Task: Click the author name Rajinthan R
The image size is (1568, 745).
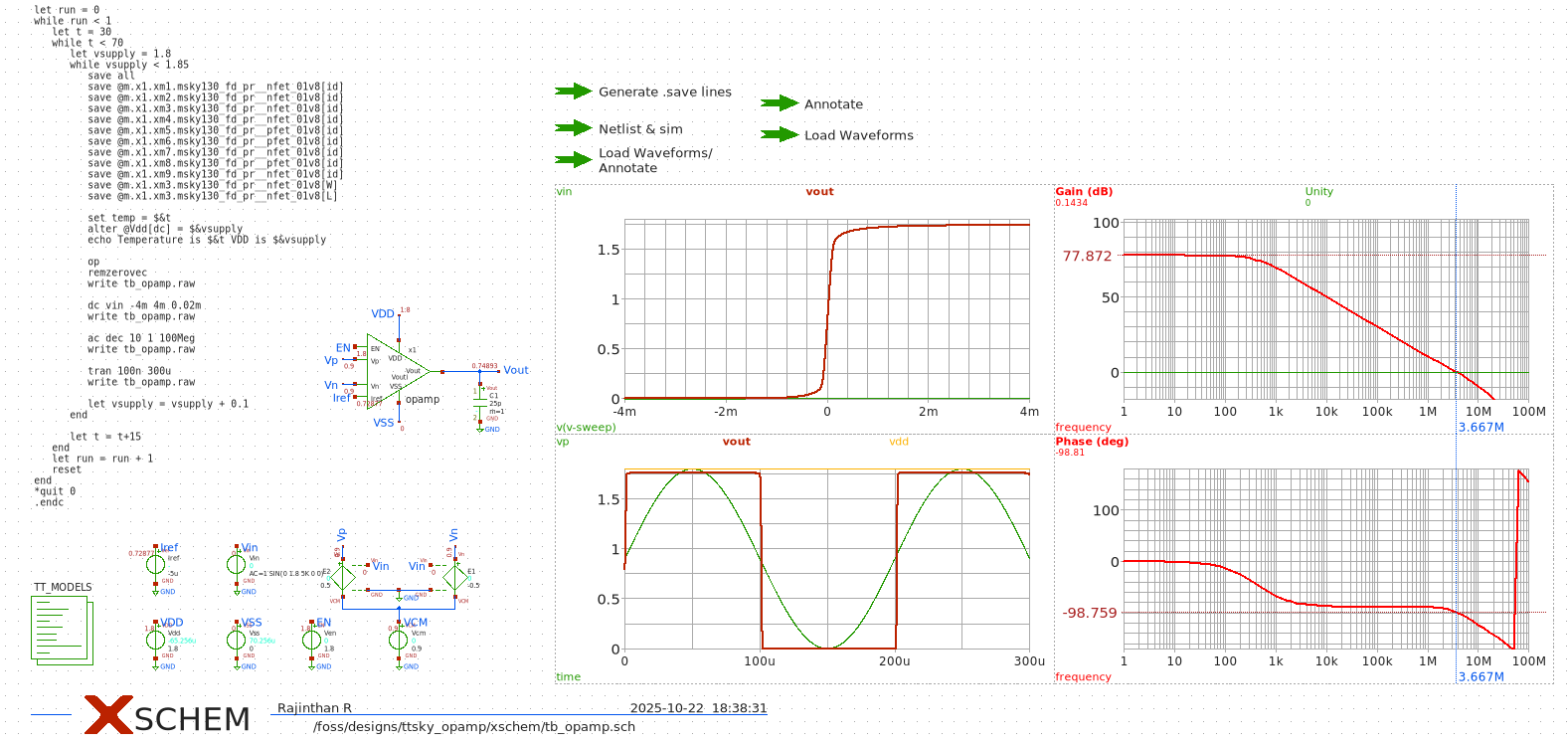Action: tap(314, 708)
